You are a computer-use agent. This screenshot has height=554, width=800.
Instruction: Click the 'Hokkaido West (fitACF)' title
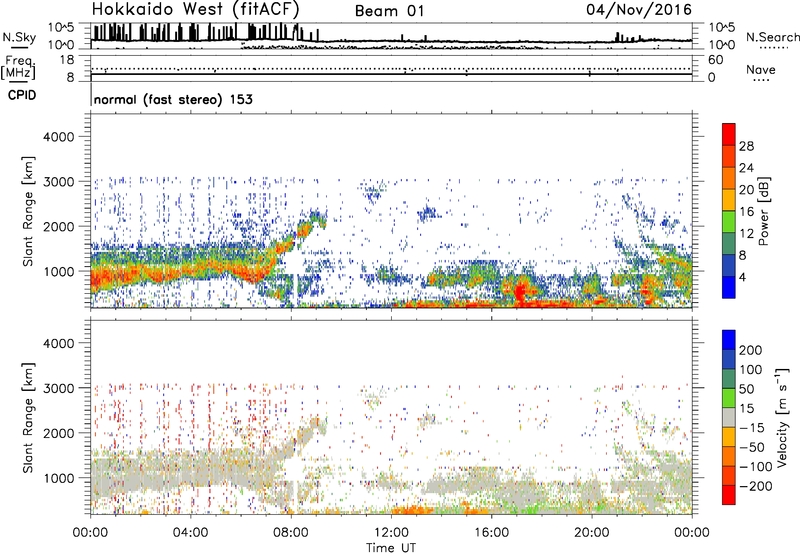195,9
